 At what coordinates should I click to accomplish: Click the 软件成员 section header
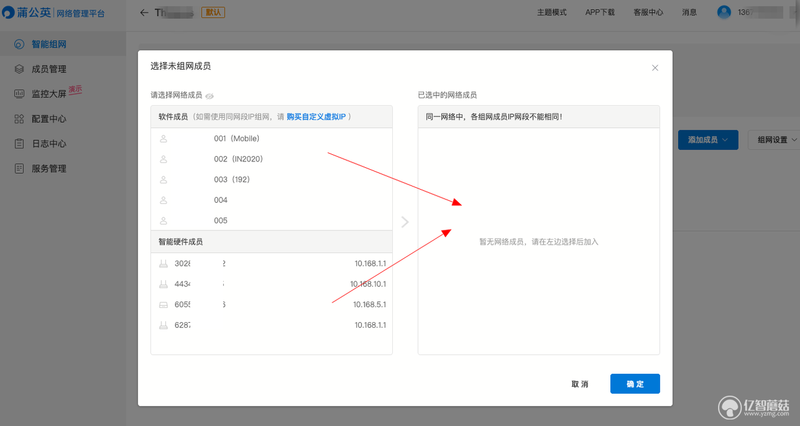pyautogui.click(x=271, y=117)
